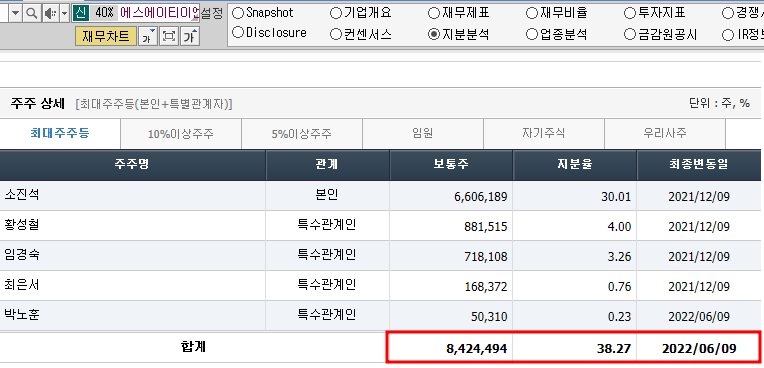Image resolution: width=764 pixels, height=368 pixels.
Task: Open the 재무차트 financial chart
Action: pos(106,37)
